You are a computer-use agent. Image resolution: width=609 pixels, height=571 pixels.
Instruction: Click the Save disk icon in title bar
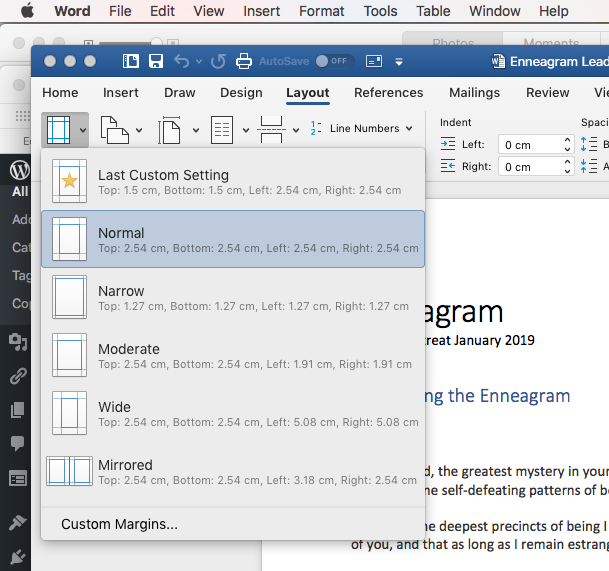(x=156, y=61)
